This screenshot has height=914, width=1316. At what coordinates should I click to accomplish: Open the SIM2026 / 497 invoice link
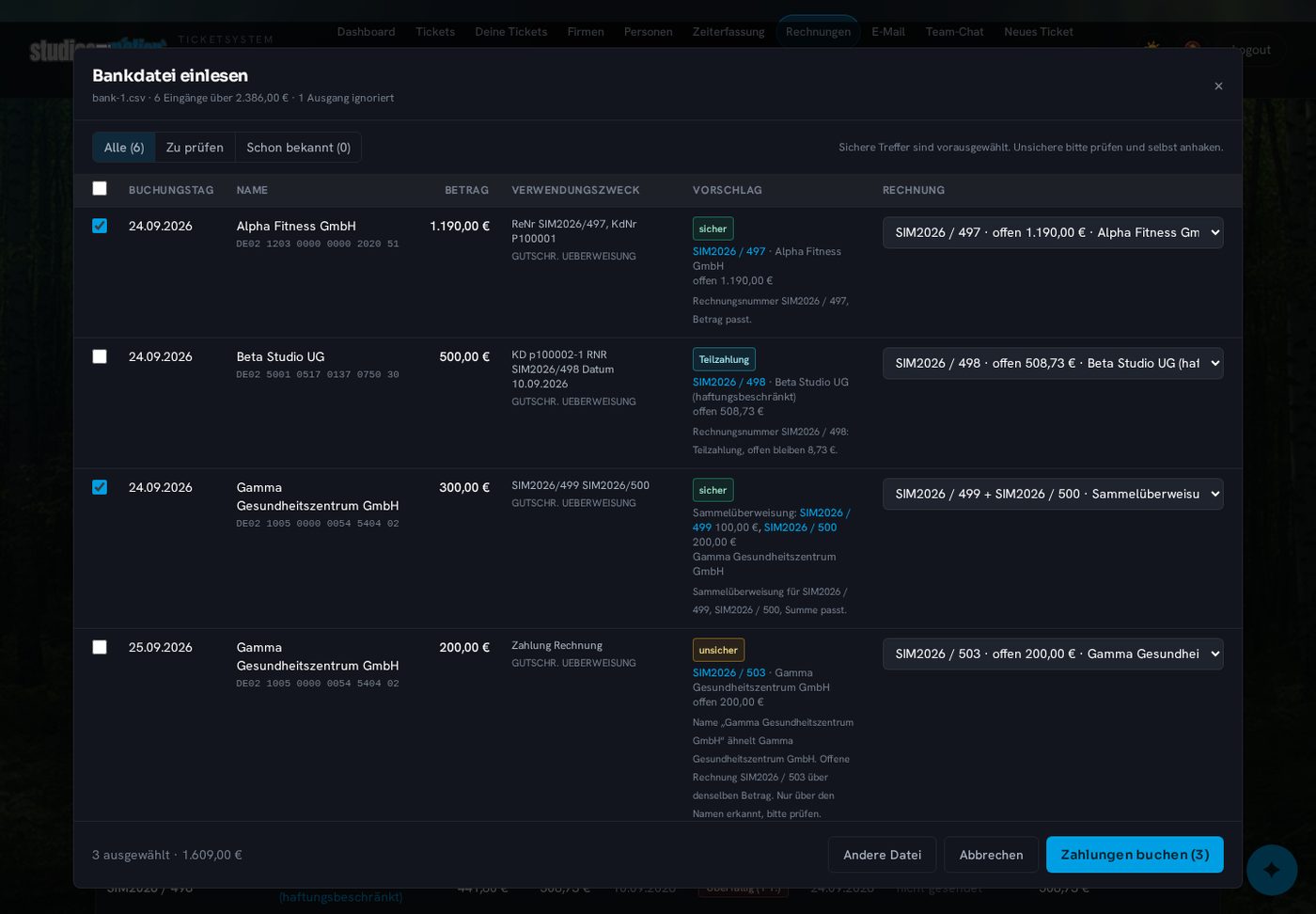pos(728,251)
